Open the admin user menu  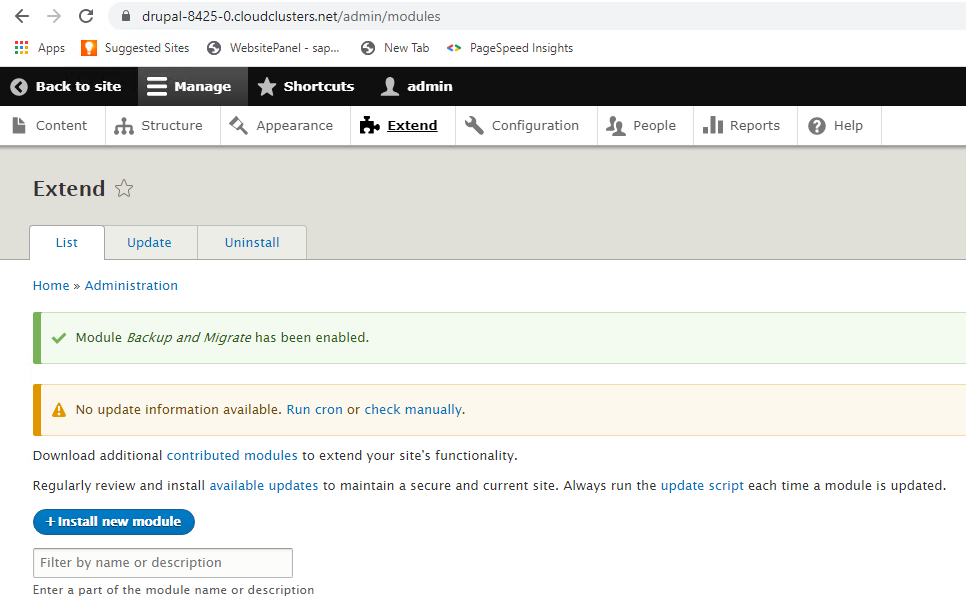pyautogui.click(x=417, y=87)
